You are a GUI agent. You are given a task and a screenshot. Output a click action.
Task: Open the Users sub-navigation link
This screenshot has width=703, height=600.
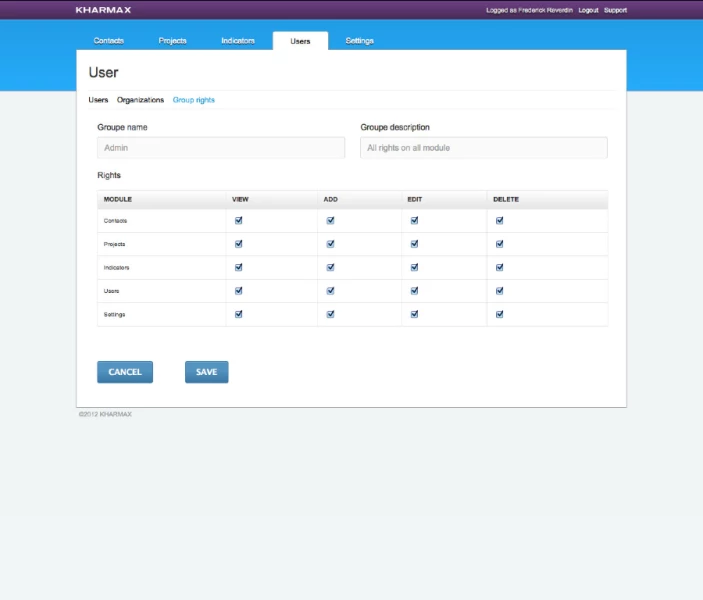[x=98, y=100]
